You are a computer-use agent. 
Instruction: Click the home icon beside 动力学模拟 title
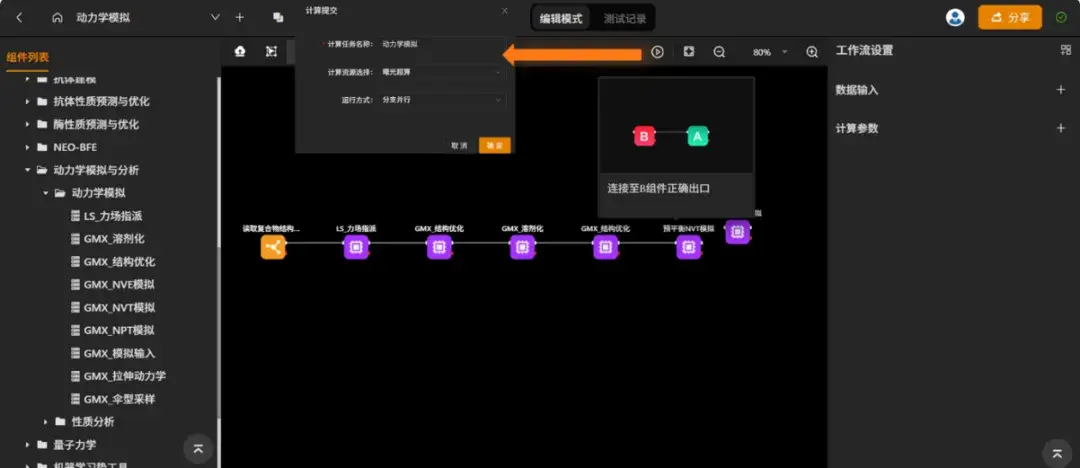pos(57,18)
